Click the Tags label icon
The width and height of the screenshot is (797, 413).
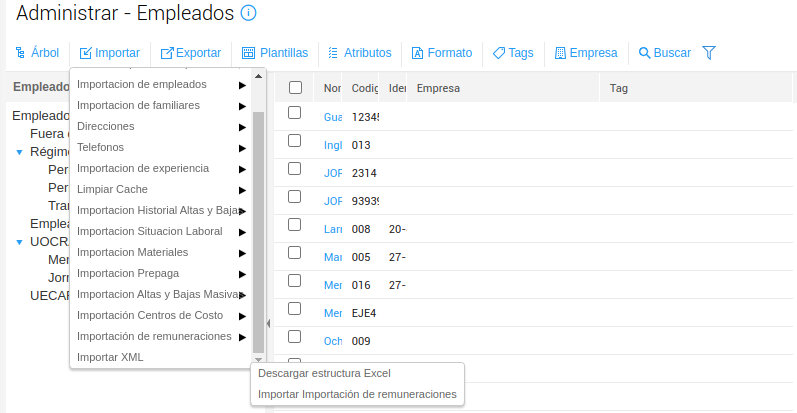[x=498, y=53]
